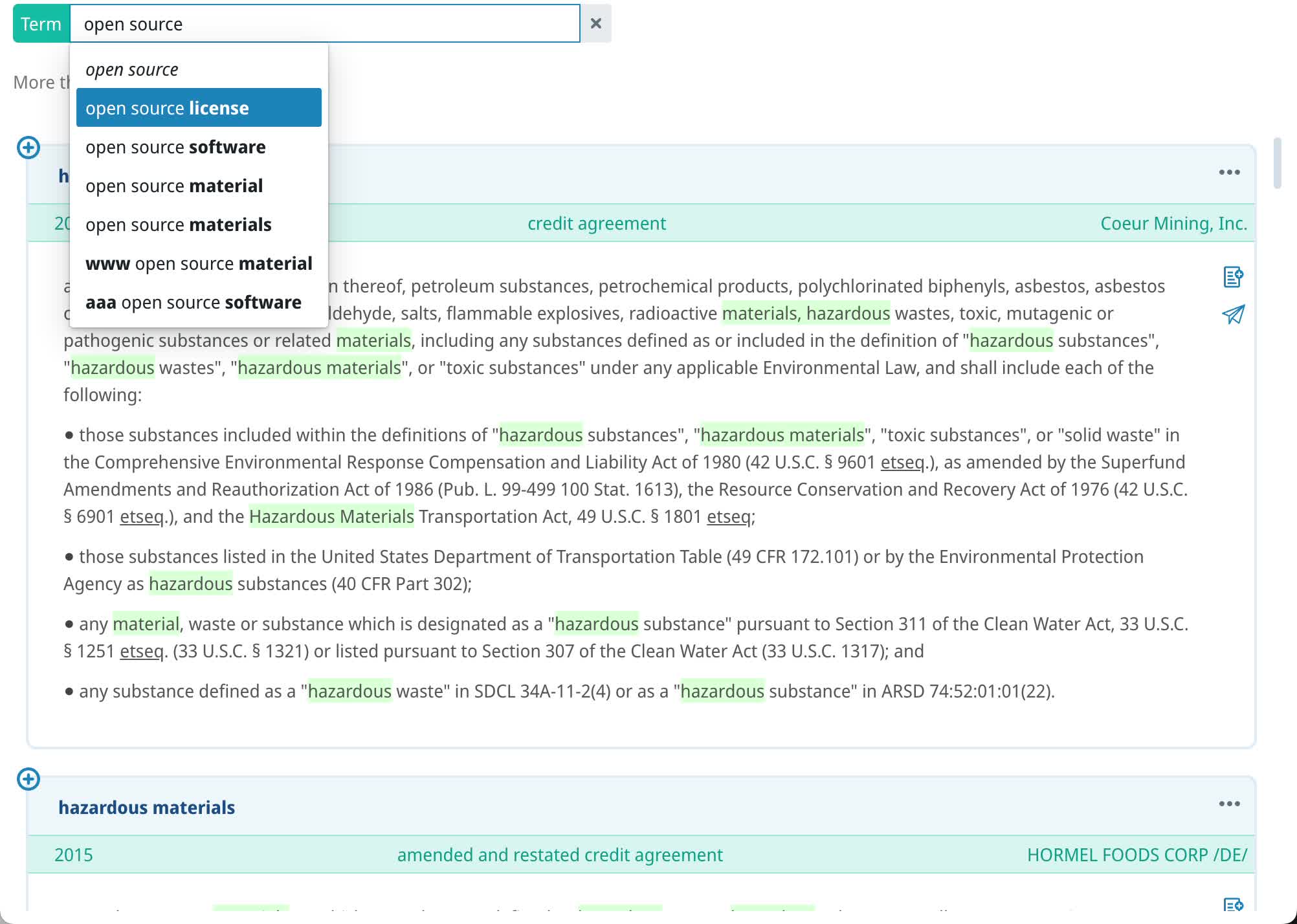Screen dimensions: 1297x924
Task: Pick 'open source materials' suggestion
Action: tap(199, 225)
